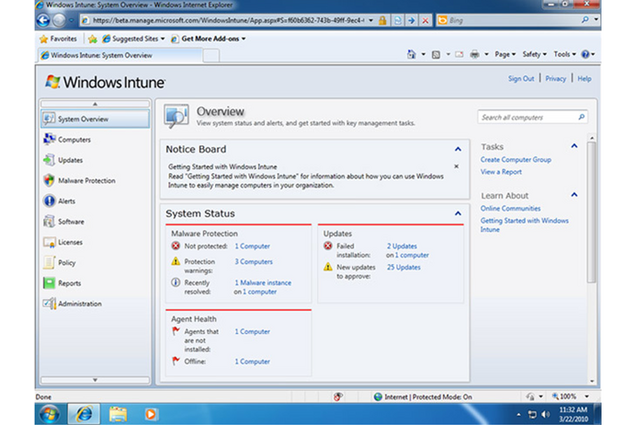Viewport: 640px width, 426px height.
Task: Click the 25 Updates link
Action: 403,267
